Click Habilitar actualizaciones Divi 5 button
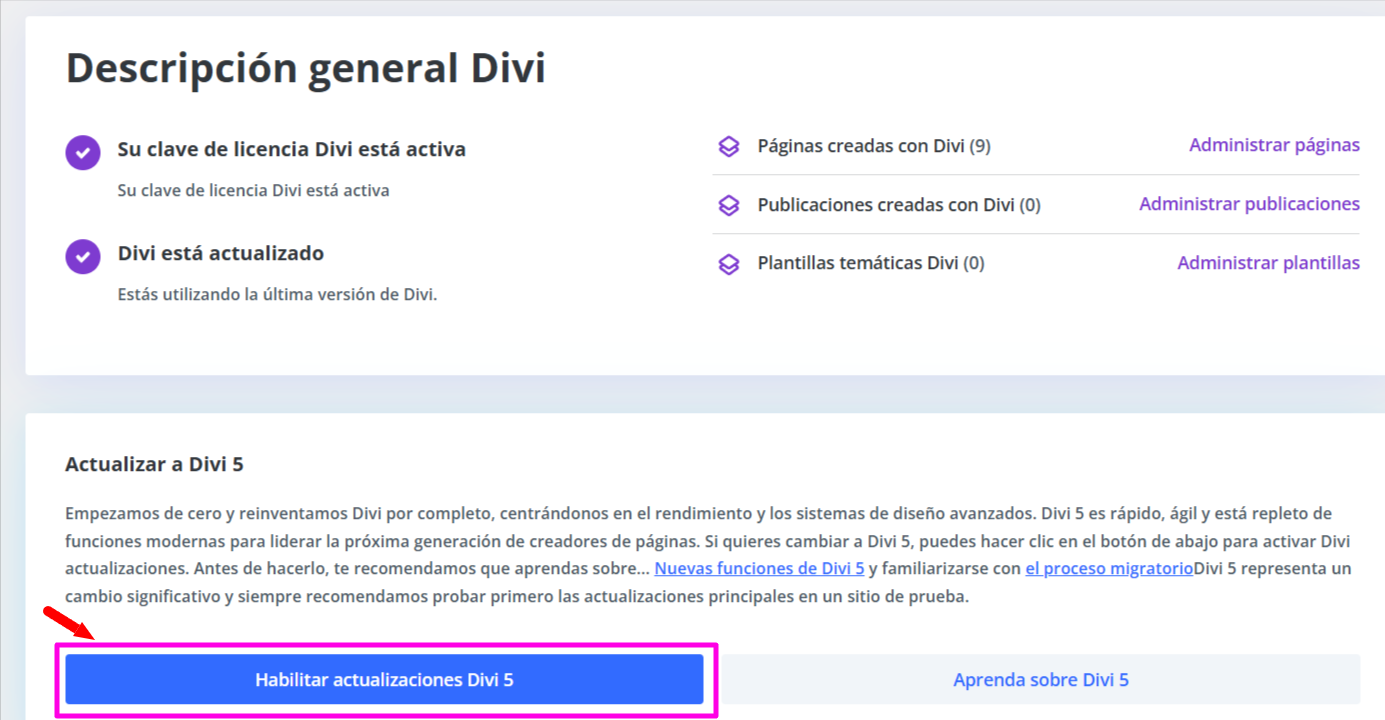This screenshot has height=720, width=1385. pos(384,680)
